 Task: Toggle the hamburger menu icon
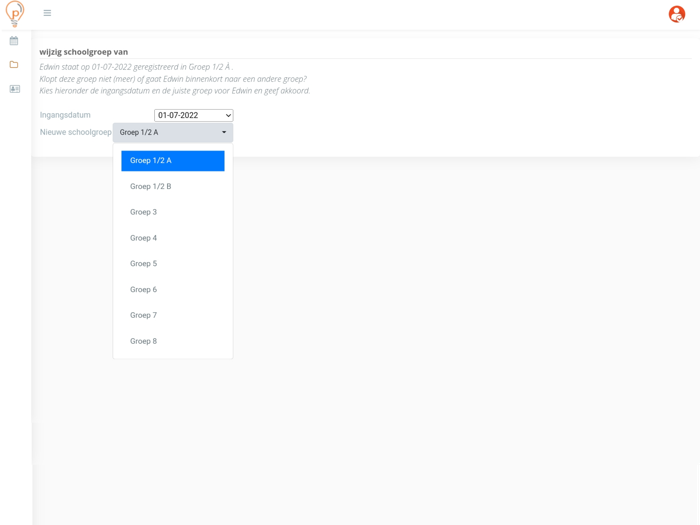tap(47, 13)
